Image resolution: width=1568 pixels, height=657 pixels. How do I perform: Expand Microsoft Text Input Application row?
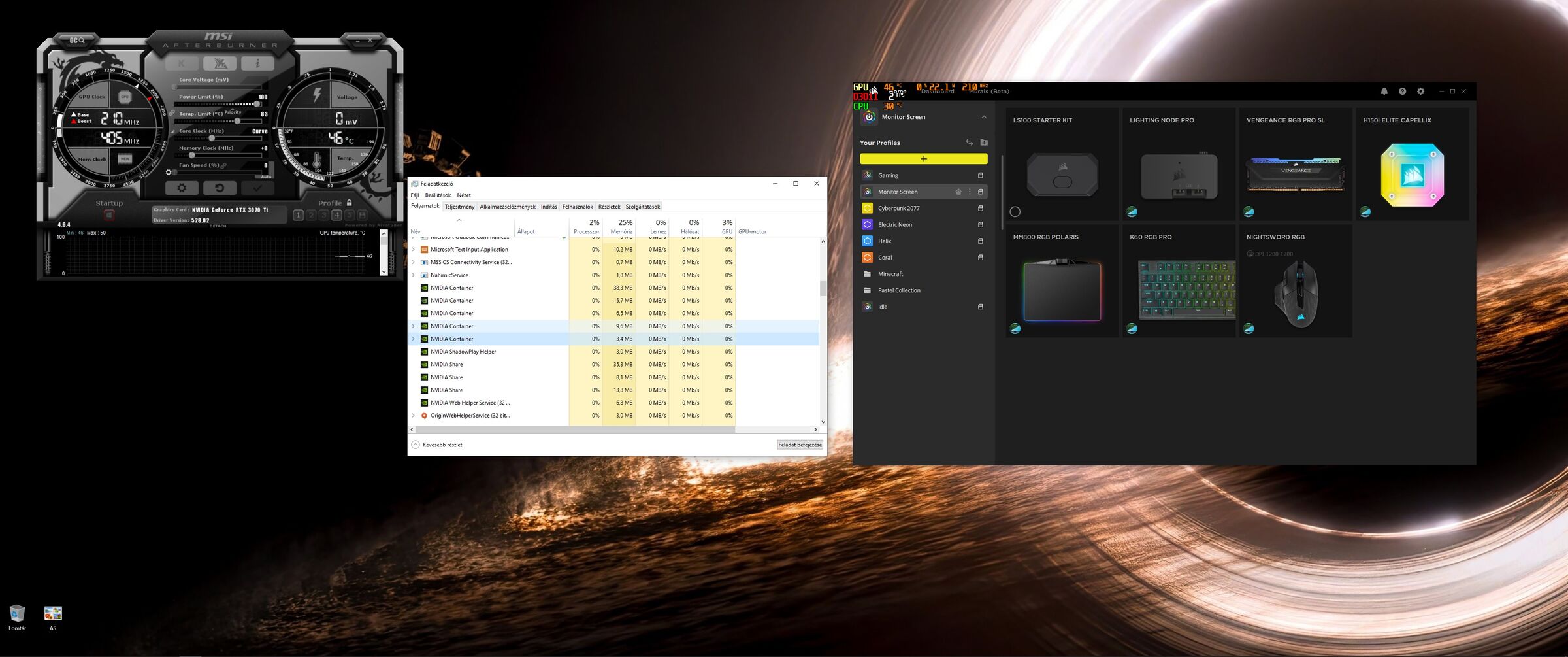[413, 250]
